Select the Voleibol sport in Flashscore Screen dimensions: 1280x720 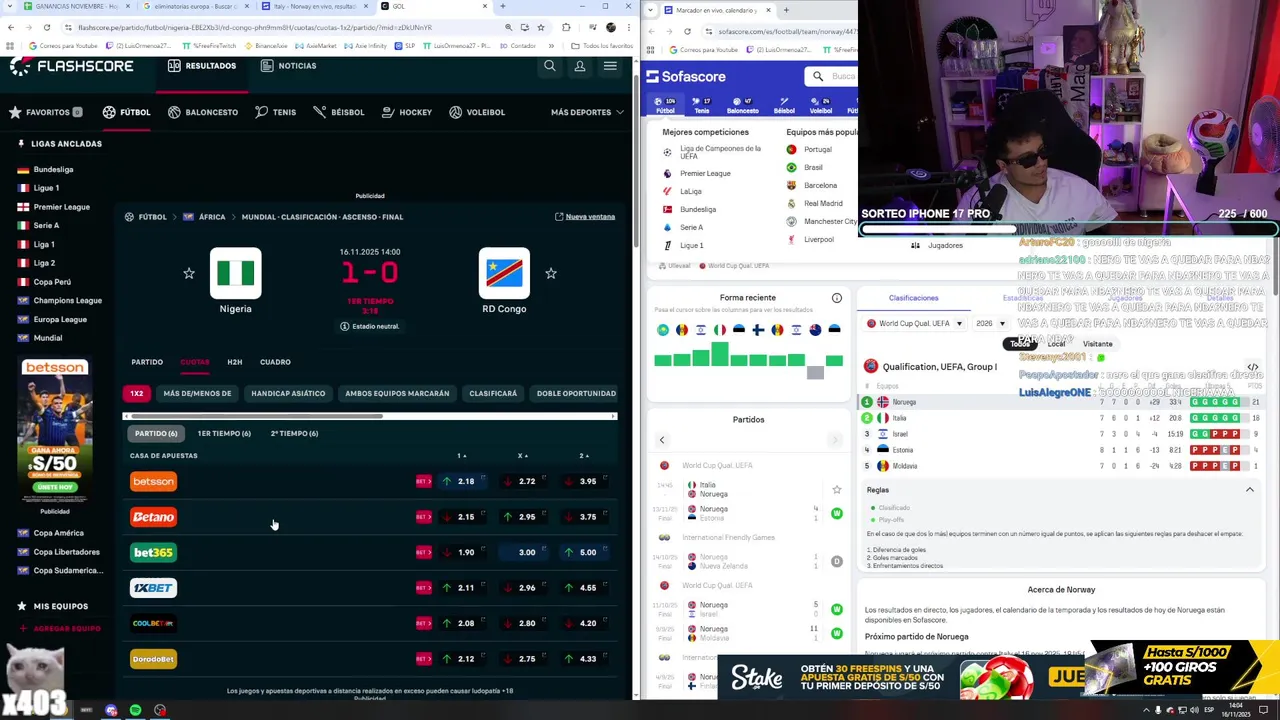click(x=477, y=112)
